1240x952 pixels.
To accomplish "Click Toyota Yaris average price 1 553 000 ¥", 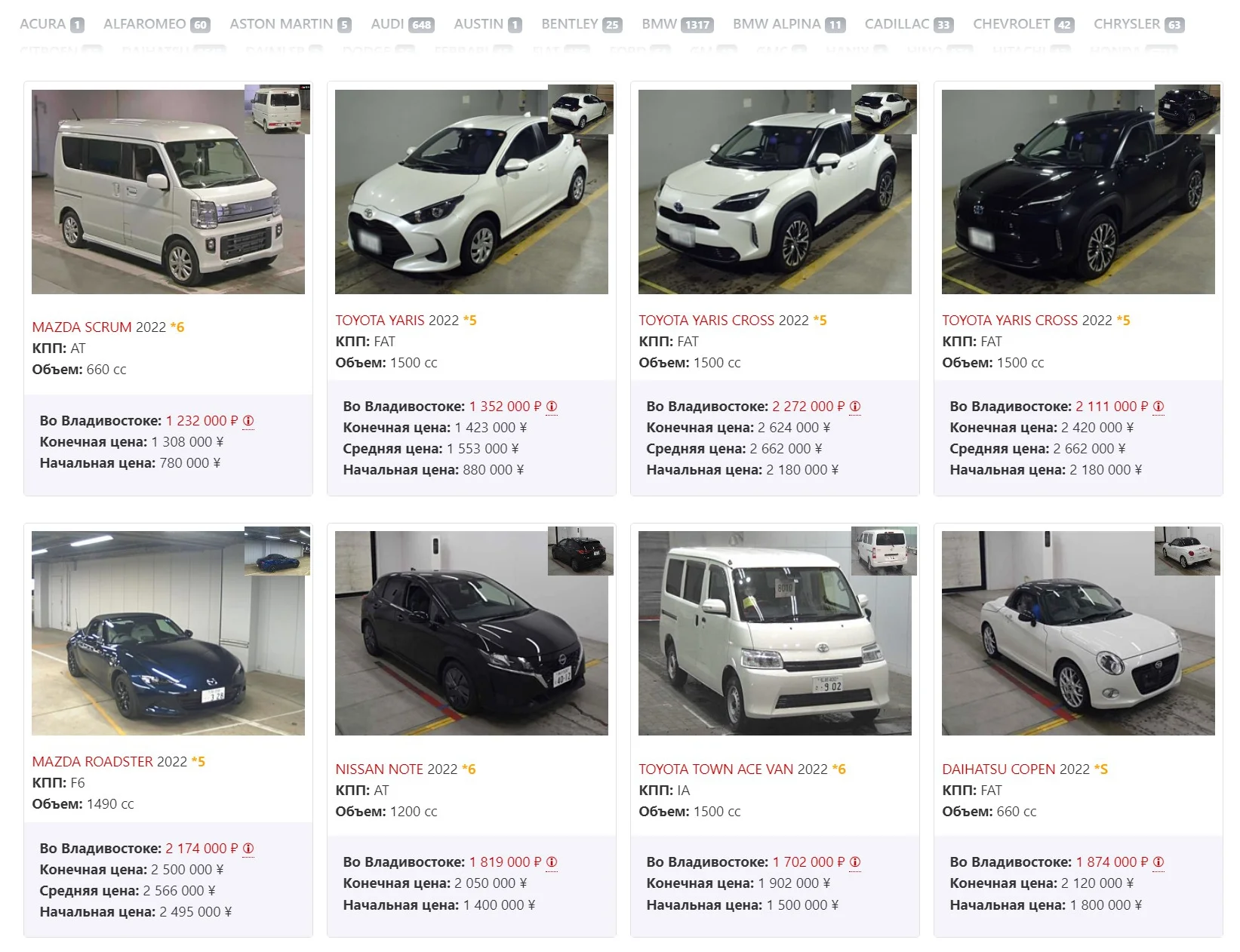I will point(482,449).
